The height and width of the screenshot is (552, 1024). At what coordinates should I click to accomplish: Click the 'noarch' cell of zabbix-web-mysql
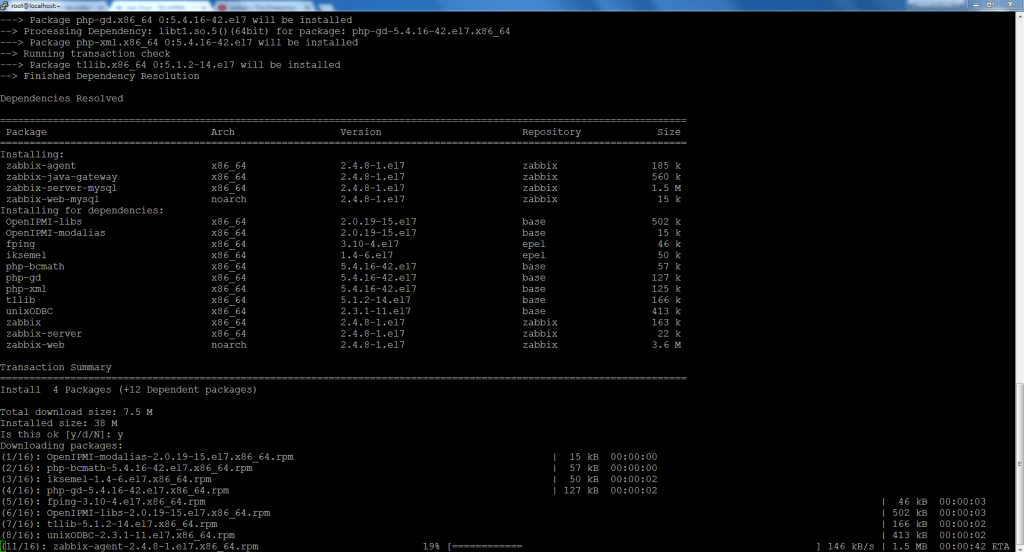pos(229,199)
